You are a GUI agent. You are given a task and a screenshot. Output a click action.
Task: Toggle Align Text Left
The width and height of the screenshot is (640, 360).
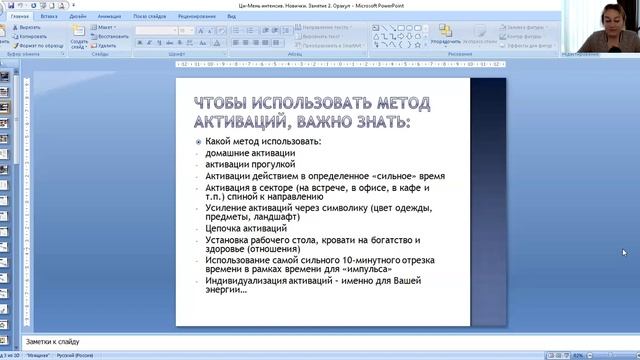[x=236, y=42]
